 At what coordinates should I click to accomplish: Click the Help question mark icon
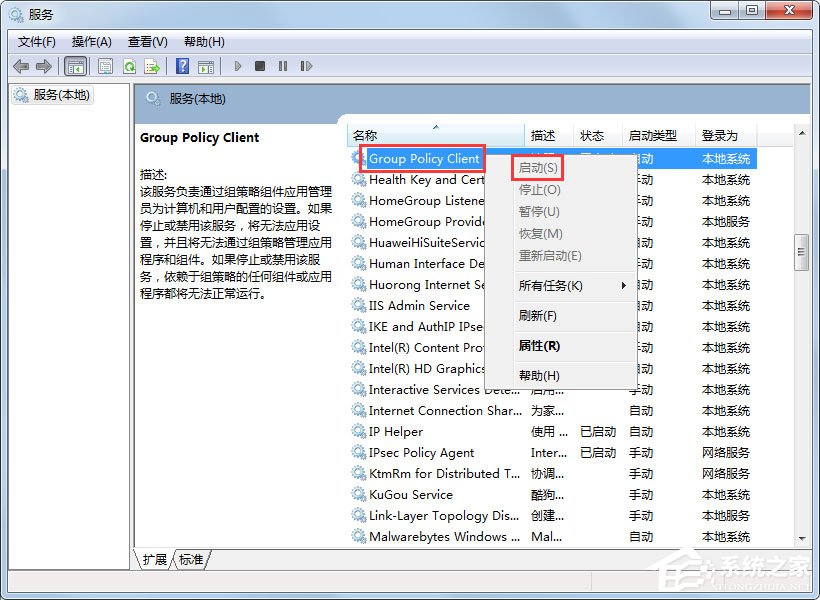coord(182,66)
